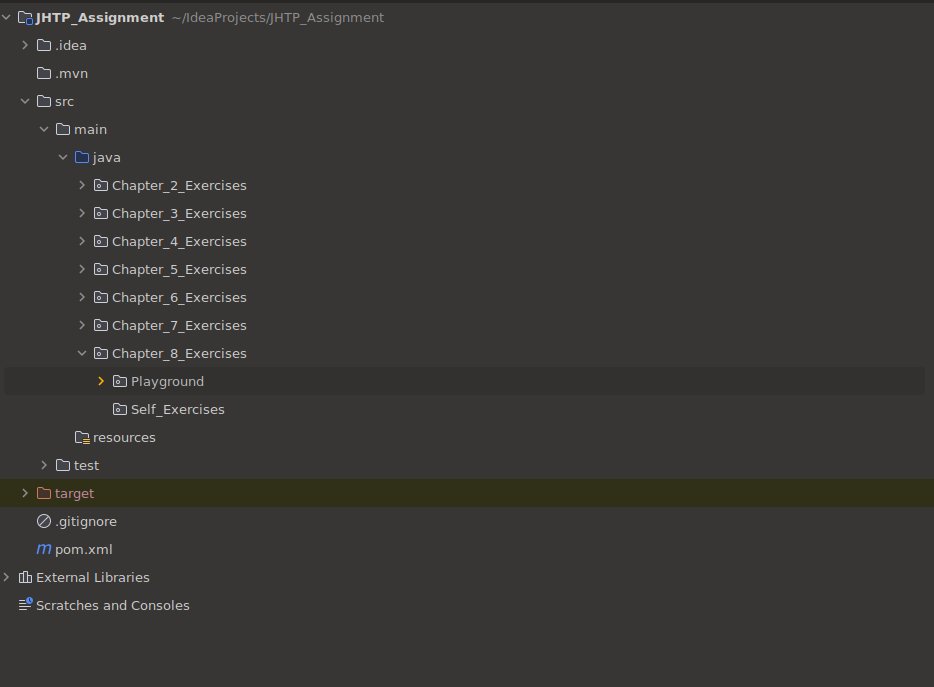Image resolution: width=934 pixels, height=687 pixels.
Task: Select the .idea folder label
Action: pos(71,45)
